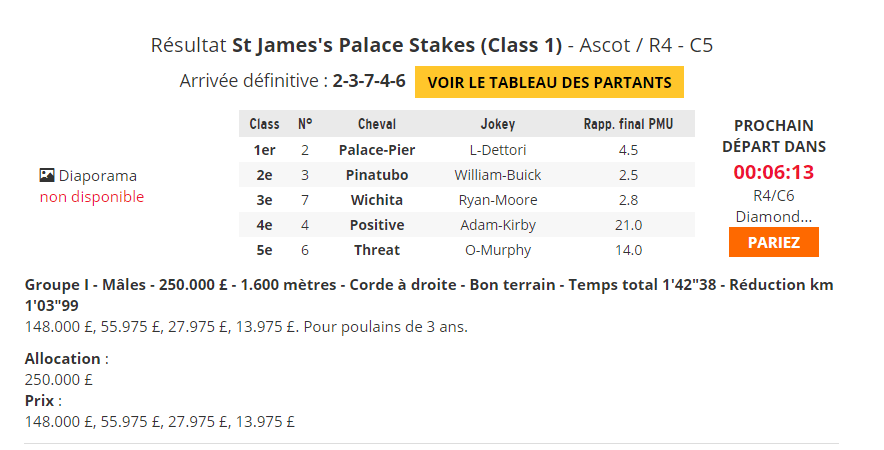The image size is (884, 450).
Task: Select horse name Pinatubo
Action: tap(377, 175)
